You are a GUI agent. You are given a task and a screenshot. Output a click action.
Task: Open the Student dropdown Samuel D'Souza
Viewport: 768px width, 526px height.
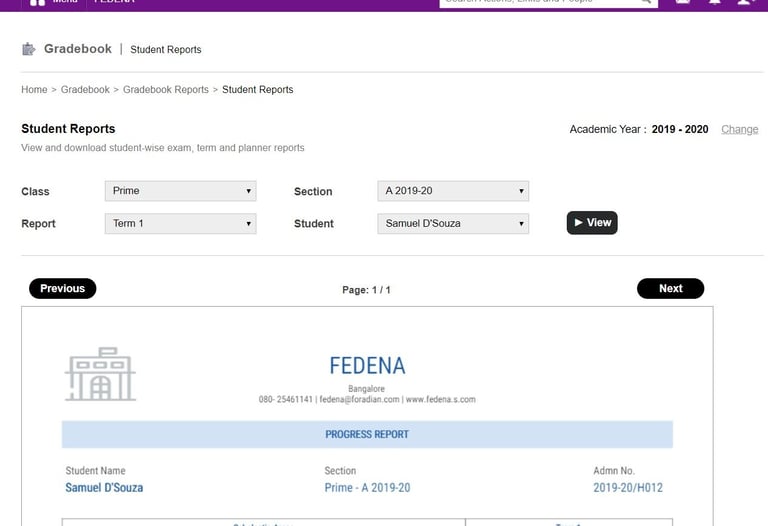tap(453, 224)
